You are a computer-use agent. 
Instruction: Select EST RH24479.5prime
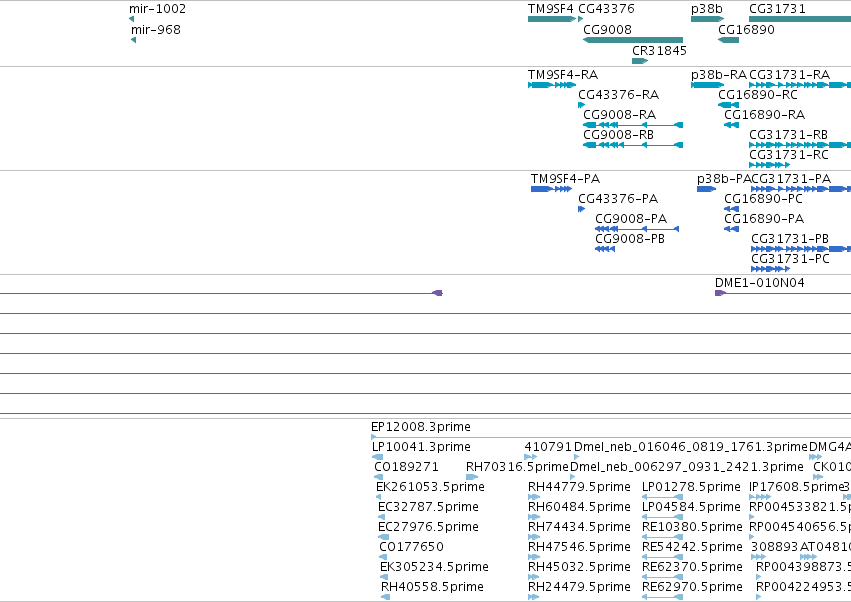point(534,597)
